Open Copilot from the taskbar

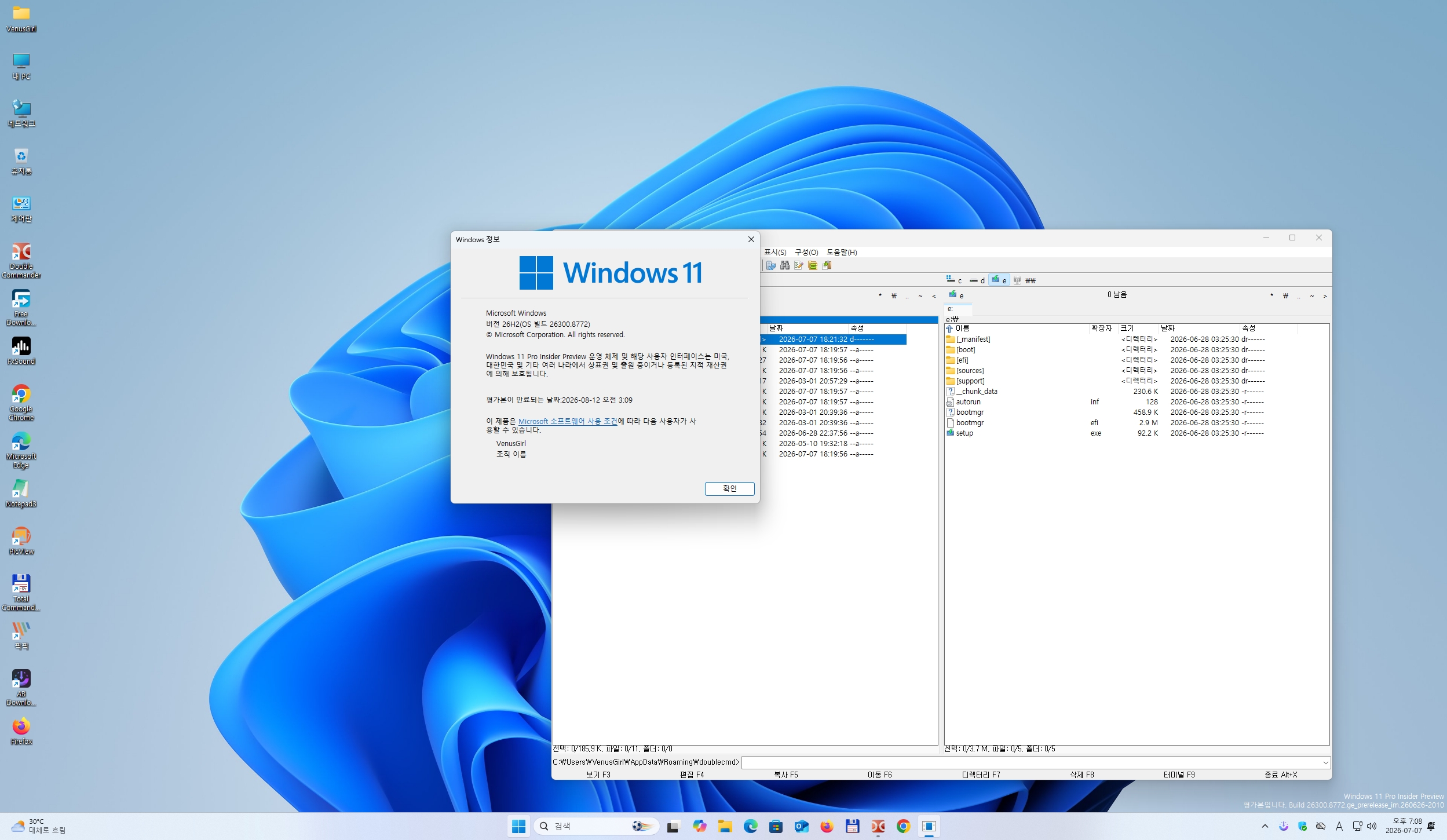click(699, 826)
